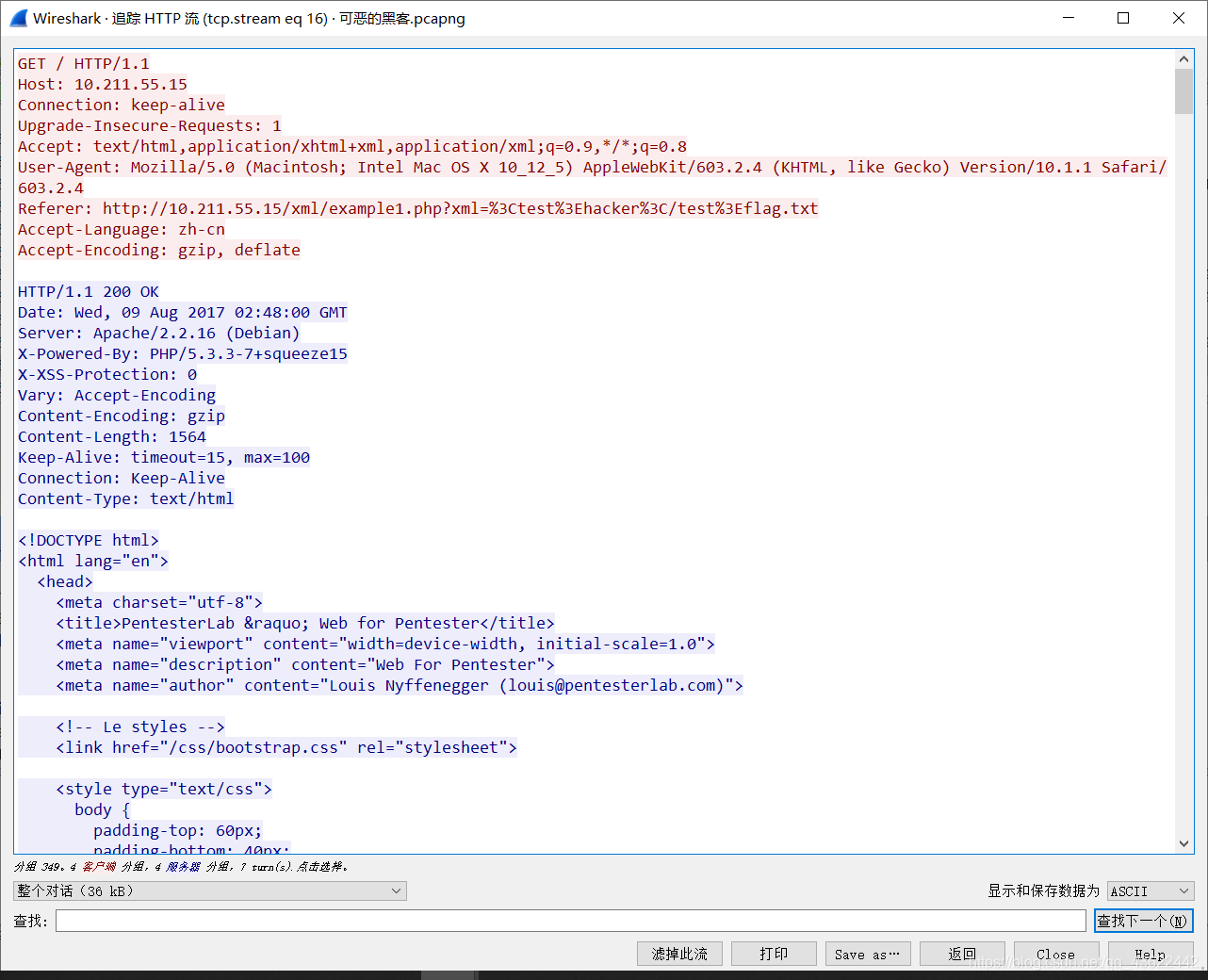Viewport: 1208px width, 980px height.
Task: Click the packet count status text line
Action: [181, 866]
